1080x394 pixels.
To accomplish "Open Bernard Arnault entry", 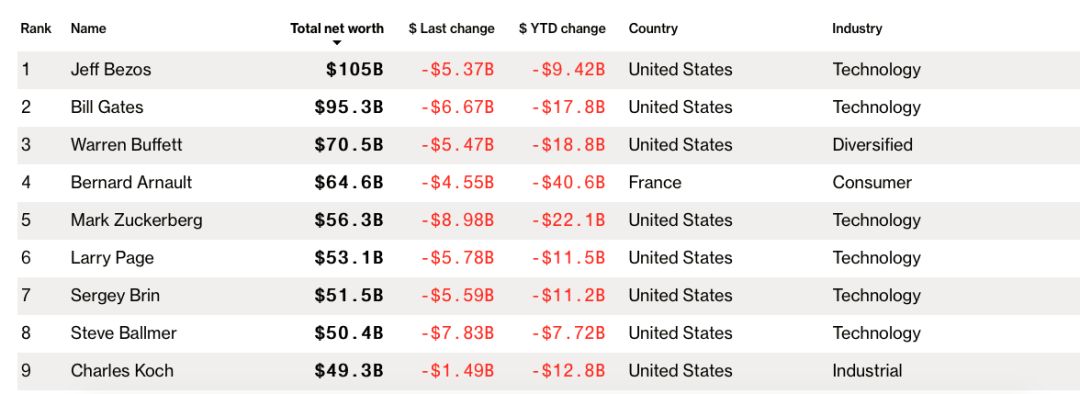I will pyautogui.click(x=131, y=183).
